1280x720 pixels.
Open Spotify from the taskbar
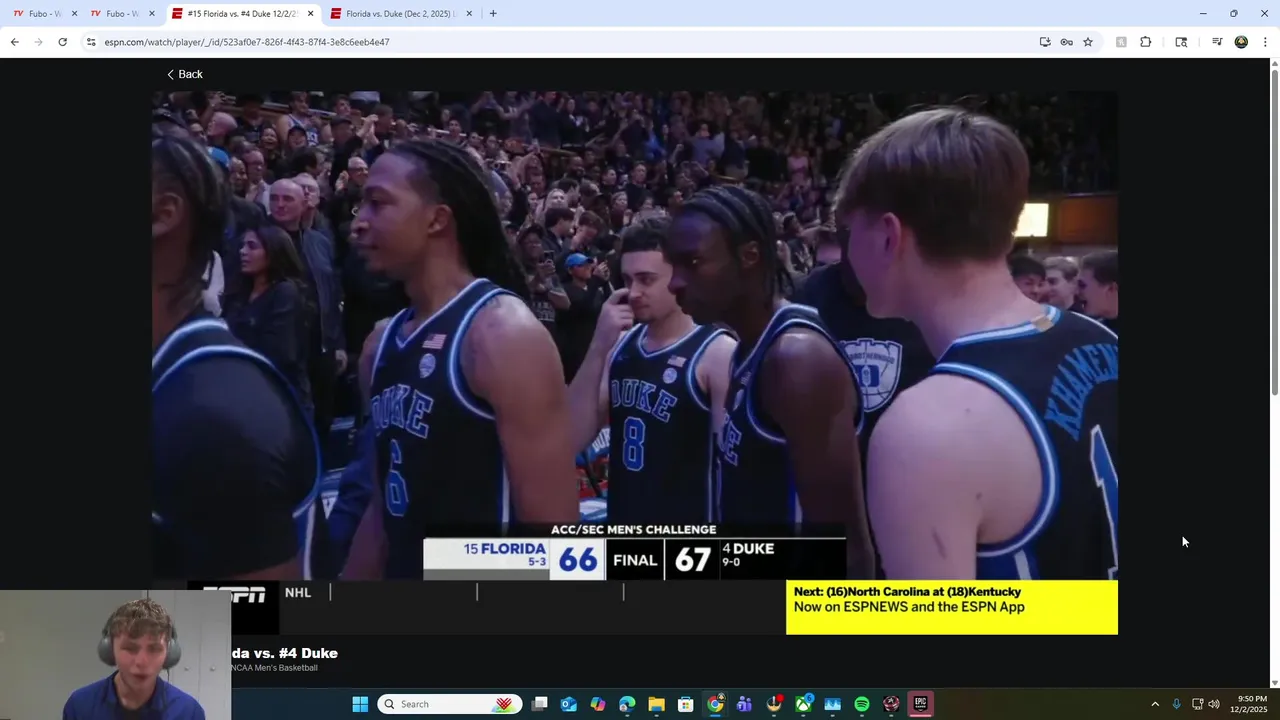[x=862, y=704]
